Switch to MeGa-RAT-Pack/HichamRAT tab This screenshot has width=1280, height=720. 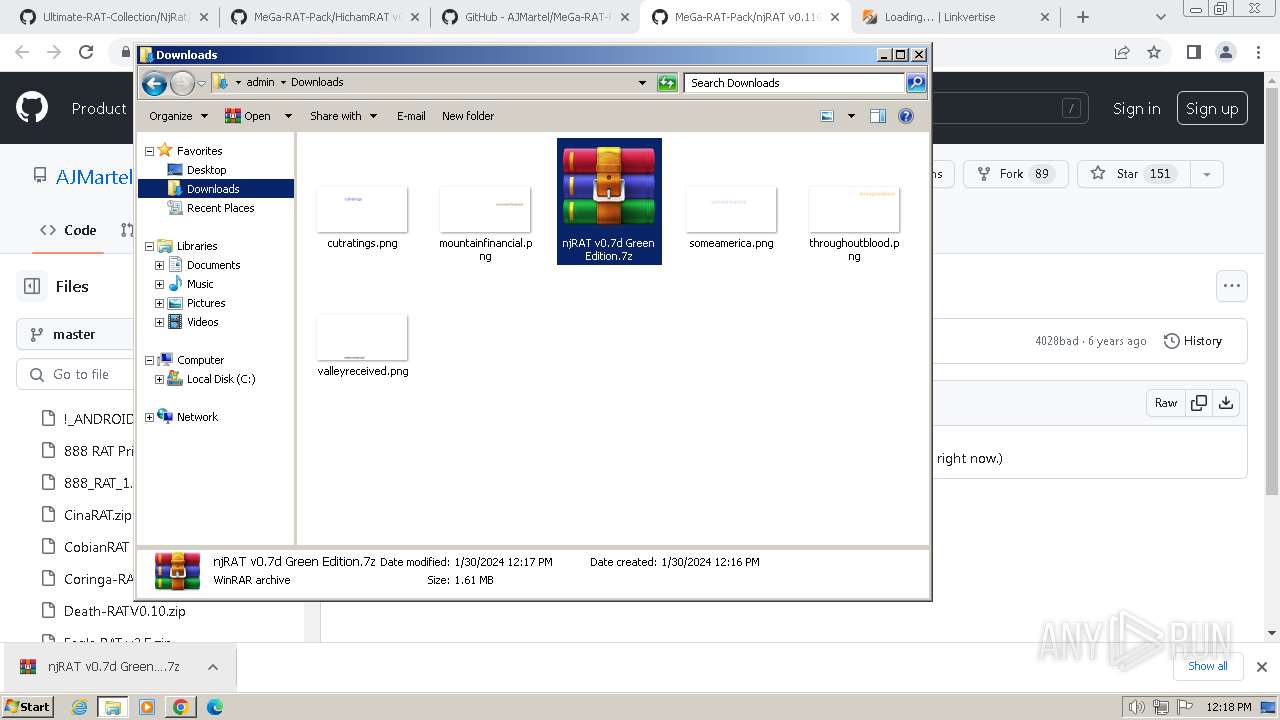(323, 17)
